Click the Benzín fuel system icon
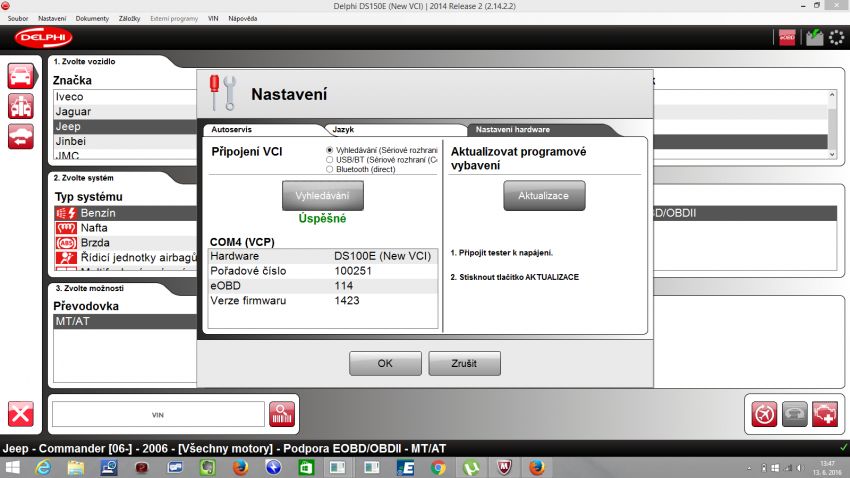This screenshot has height=478, width=850. pyautogui.click(x=66, y=213)
